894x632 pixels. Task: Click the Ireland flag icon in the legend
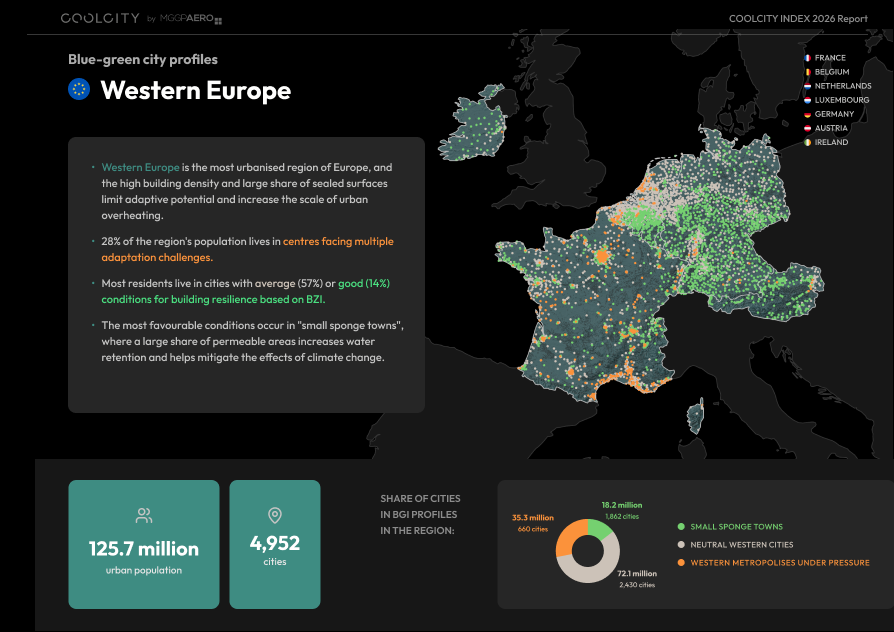pos(807,142)
